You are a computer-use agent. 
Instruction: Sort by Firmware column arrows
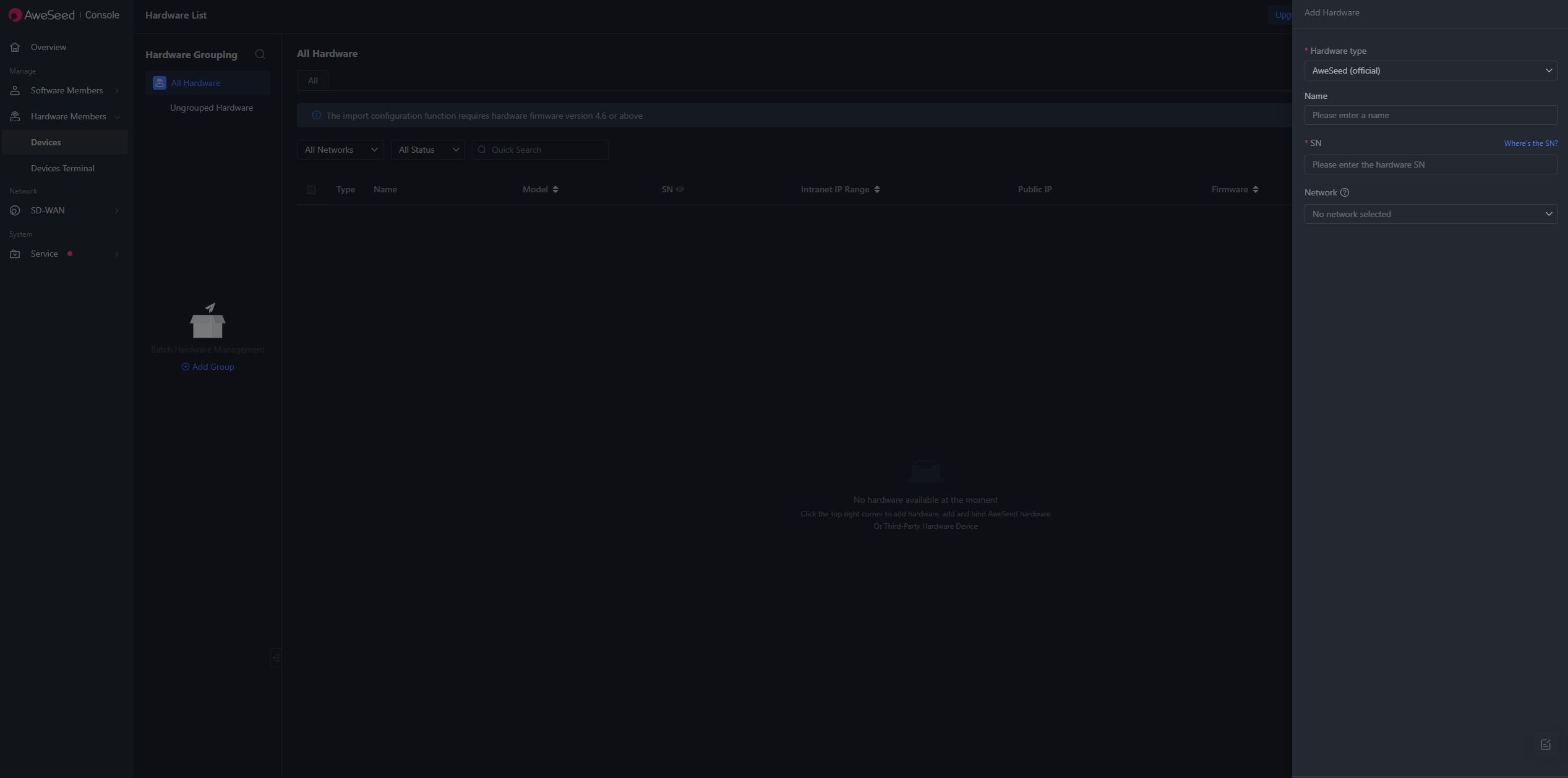coord(1255,189)
